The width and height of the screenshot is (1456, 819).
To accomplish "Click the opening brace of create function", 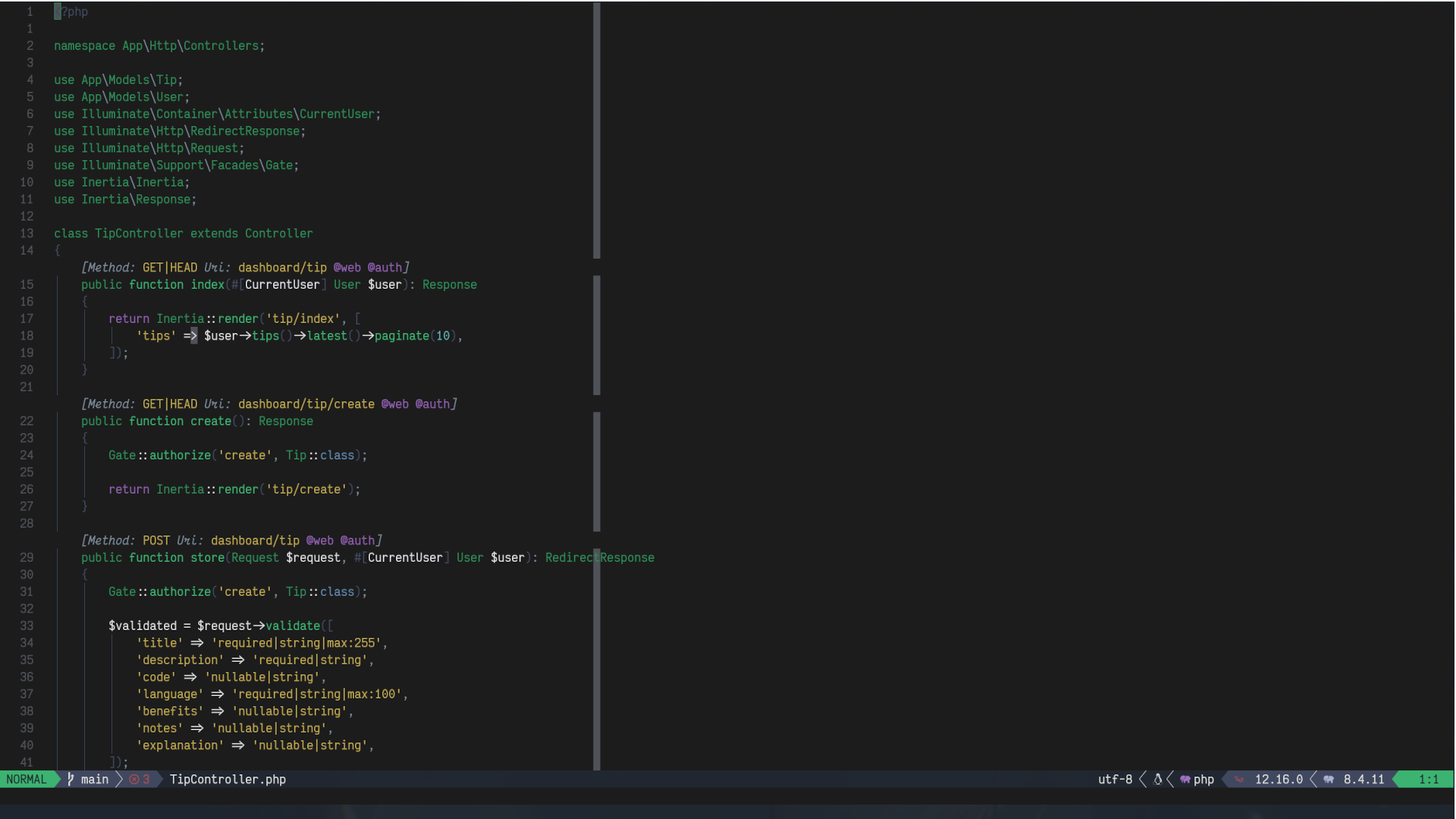I will pyautogui.click(x=85, y=438).
